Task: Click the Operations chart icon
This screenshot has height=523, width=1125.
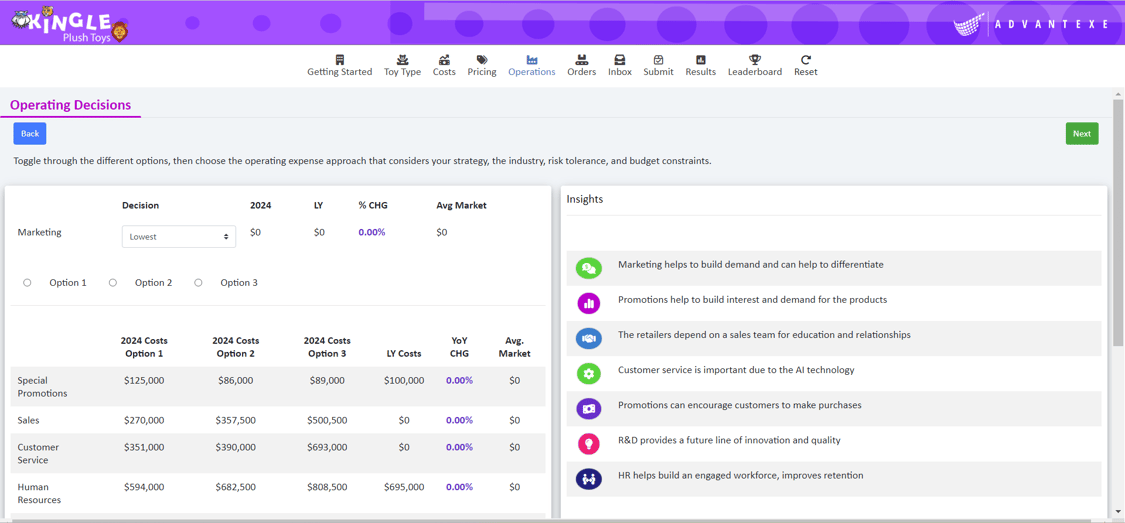Action: 532,60
